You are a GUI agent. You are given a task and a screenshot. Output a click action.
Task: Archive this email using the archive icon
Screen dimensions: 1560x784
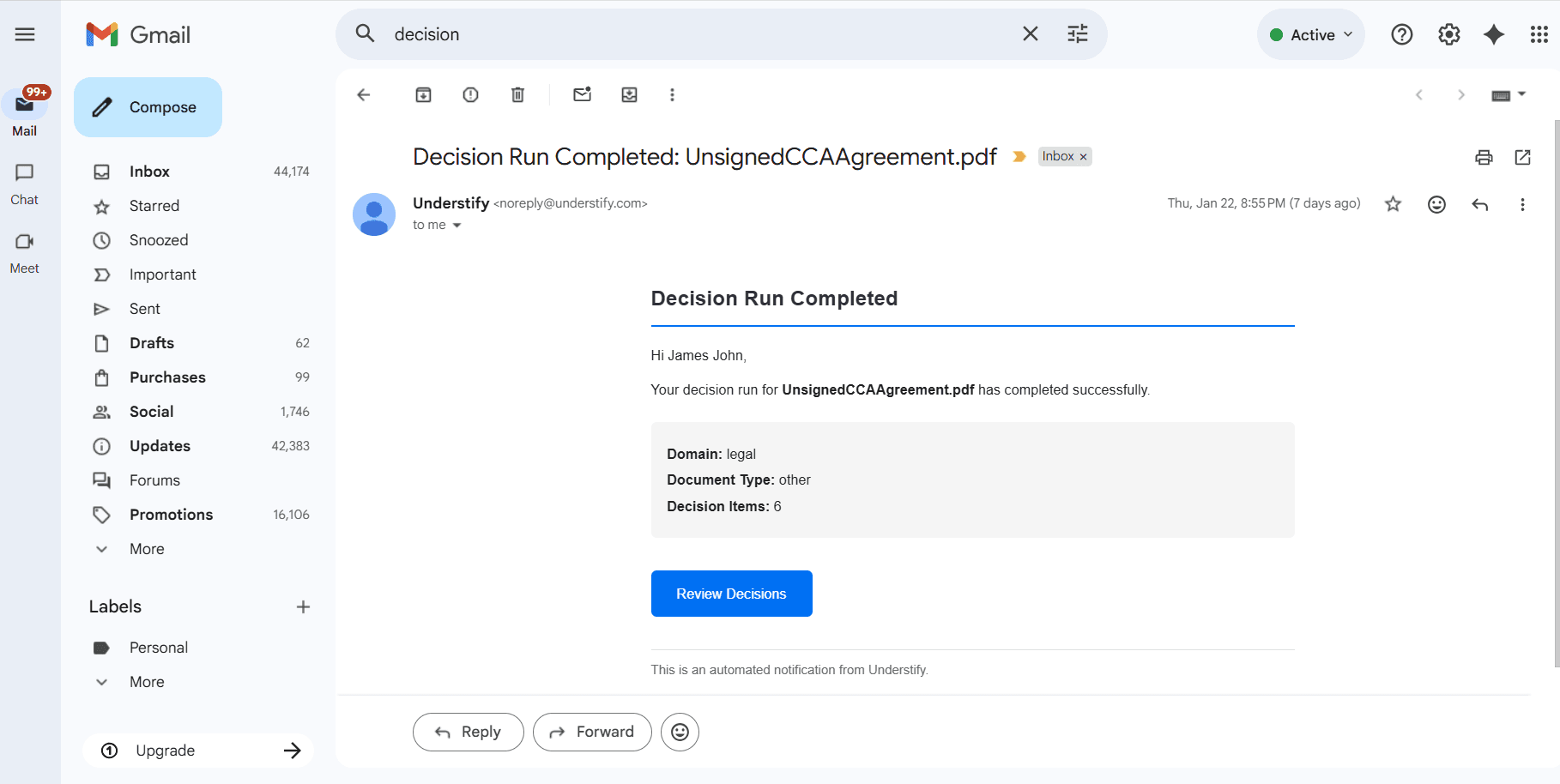point(423,95)
